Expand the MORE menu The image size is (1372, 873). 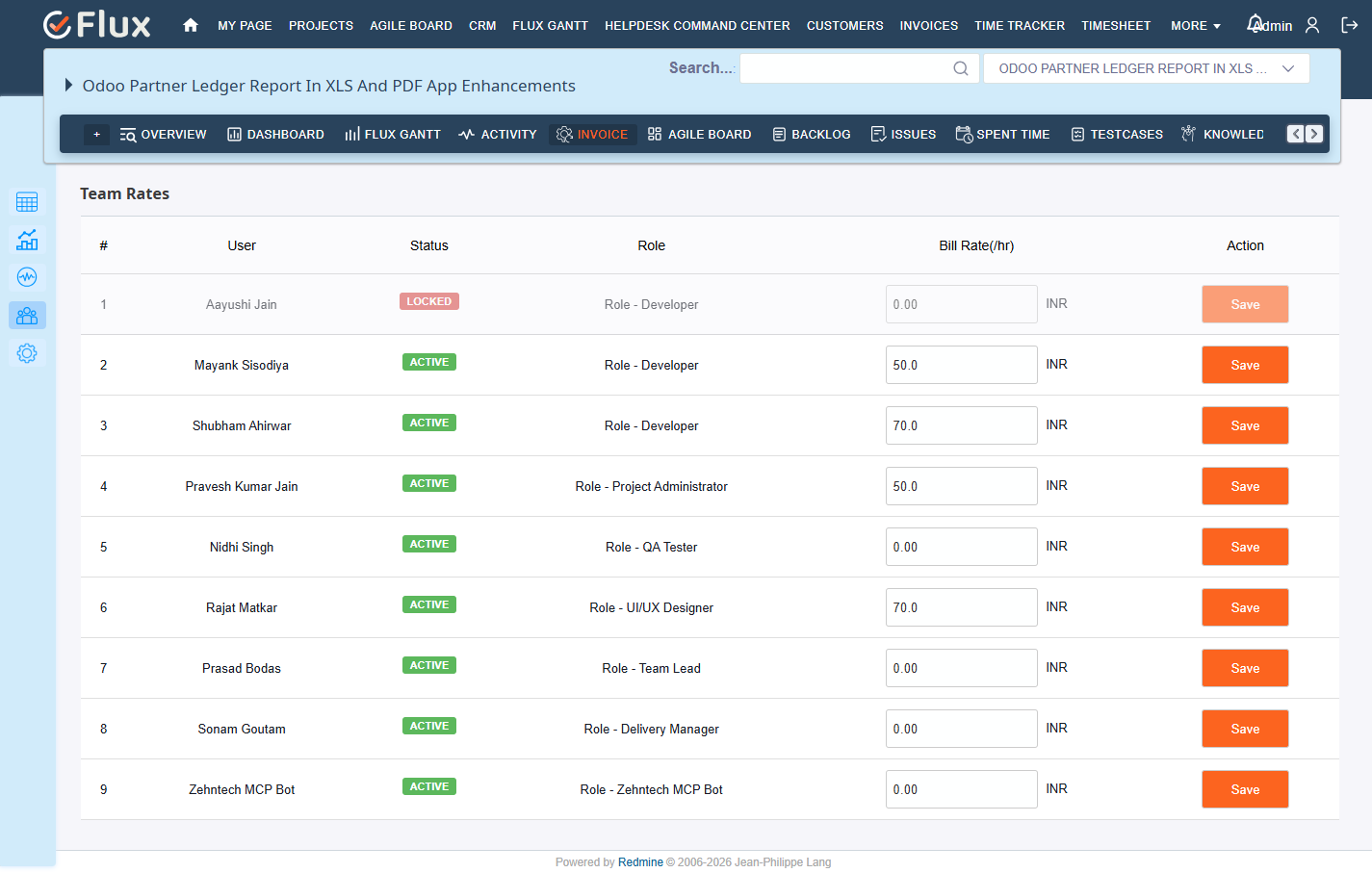point(1195,26)
